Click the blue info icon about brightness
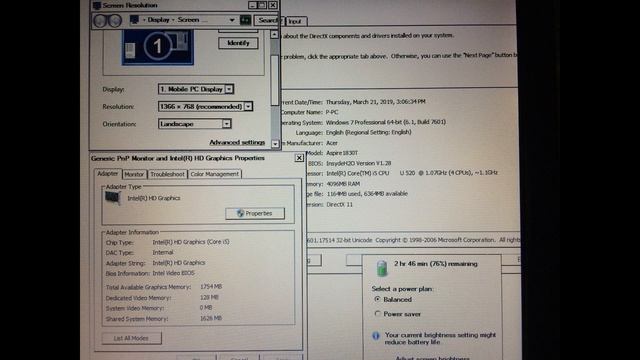 (376, 336)
